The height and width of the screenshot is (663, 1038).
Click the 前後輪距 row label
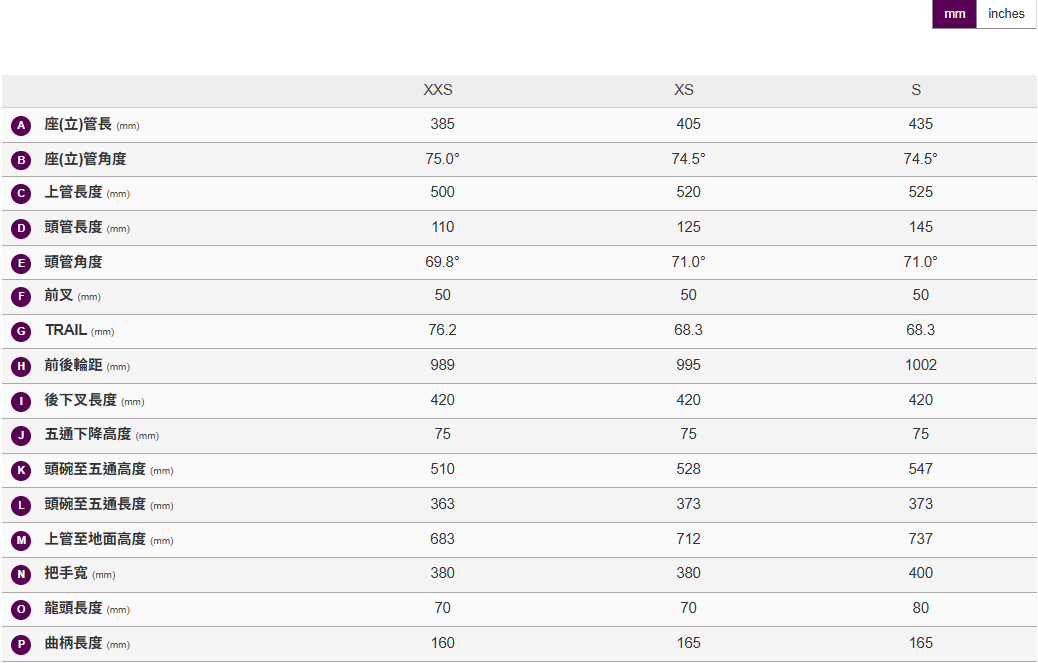(x=74, y=365)
